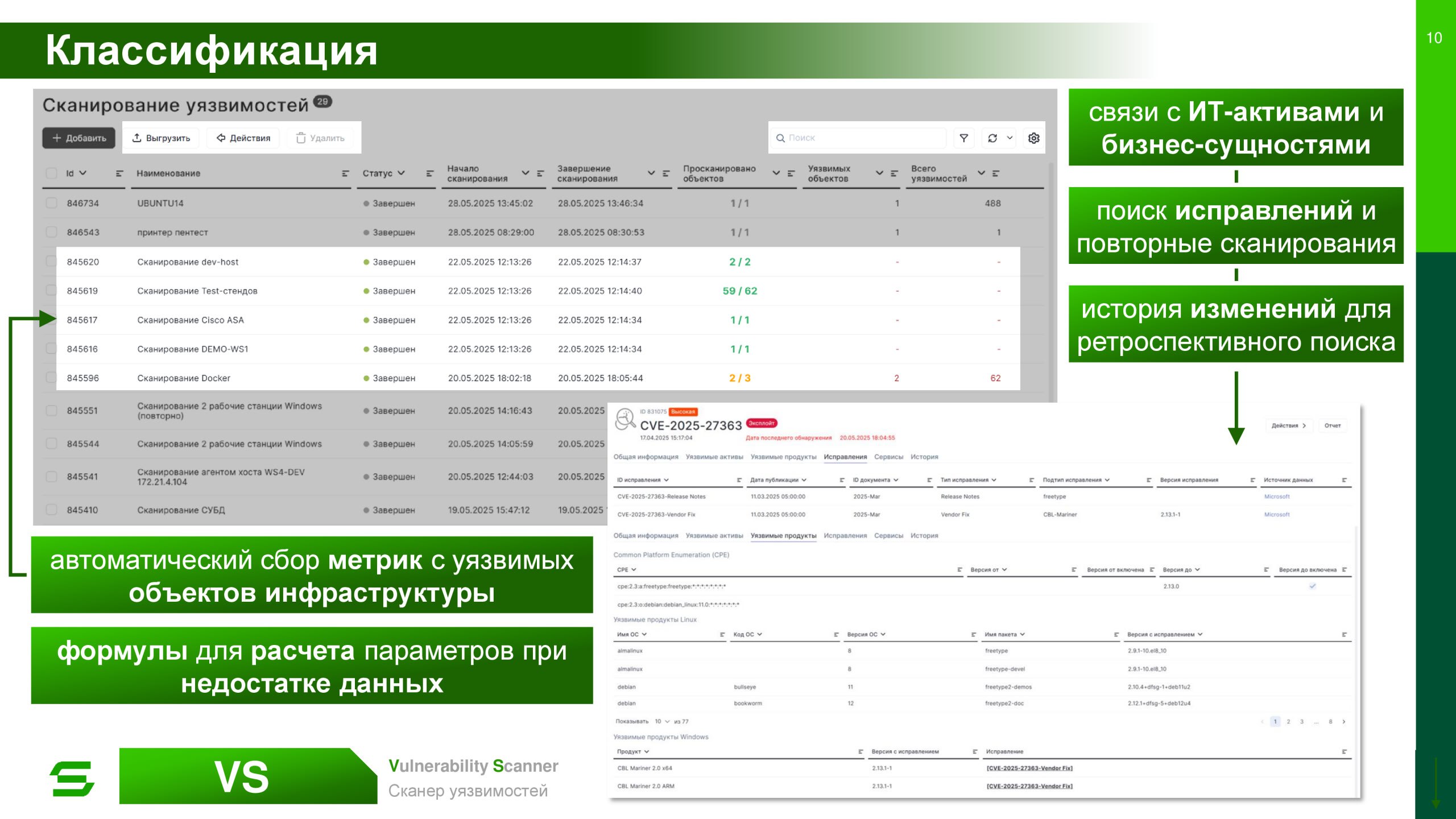Click the Добавить plus icon
Image resolution: width=1456 pixels, height=819 pixels.
coord(56,138)
